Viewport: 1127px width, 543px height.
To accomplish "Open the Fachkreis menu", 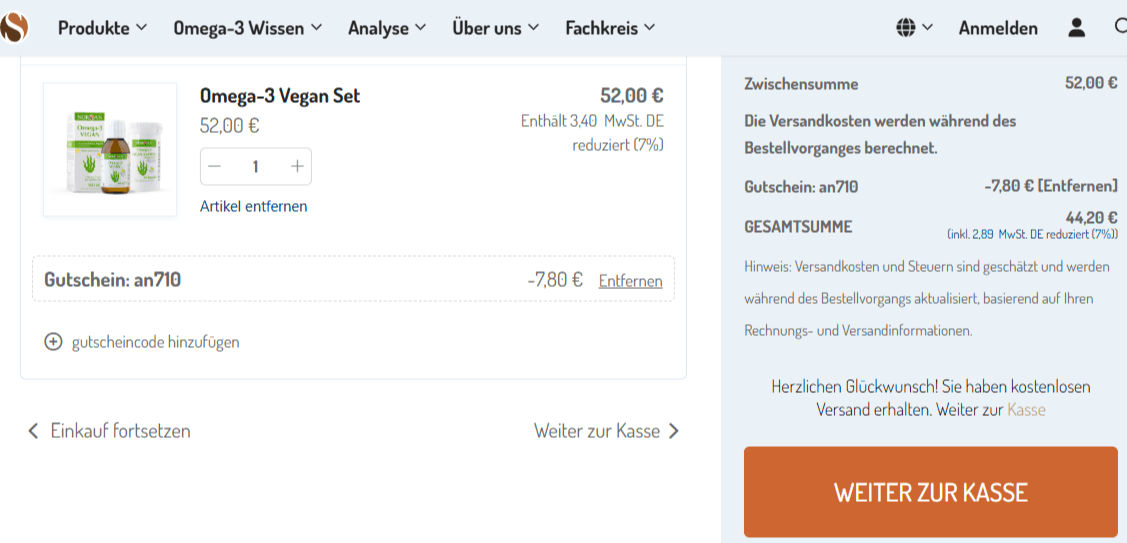I will click(609, 28).
